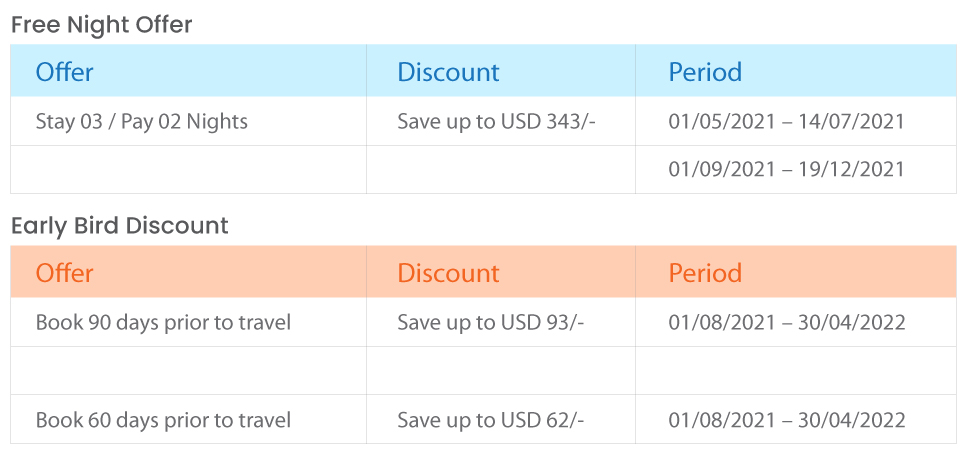Viewport: 968px width, 454px height.
Task: Click the Stay 03 / Pay 02 Nights cell
Action: tap(141, 121)
